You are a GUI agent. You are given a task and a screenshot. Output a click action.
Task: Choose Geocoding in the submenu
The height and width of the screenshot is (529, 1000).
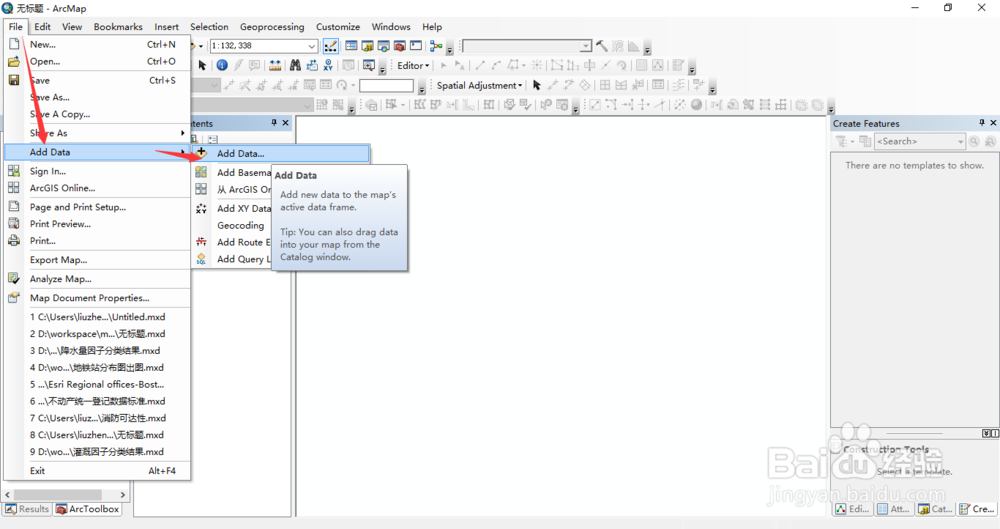pyautogui.click(x=240, y=225)
